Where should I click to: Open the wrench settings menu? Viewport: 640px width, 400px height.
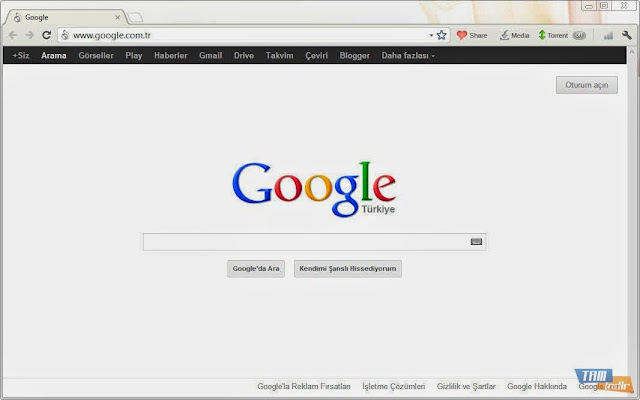pos(627,36)
